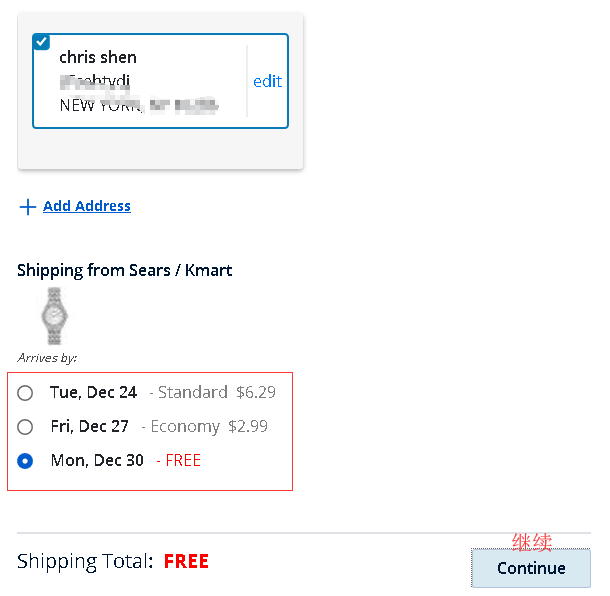Click the "Economy $2.99" shipping label
Viewport: 610px width, 596px height.
pyautogui.click(x=209, y=426)
